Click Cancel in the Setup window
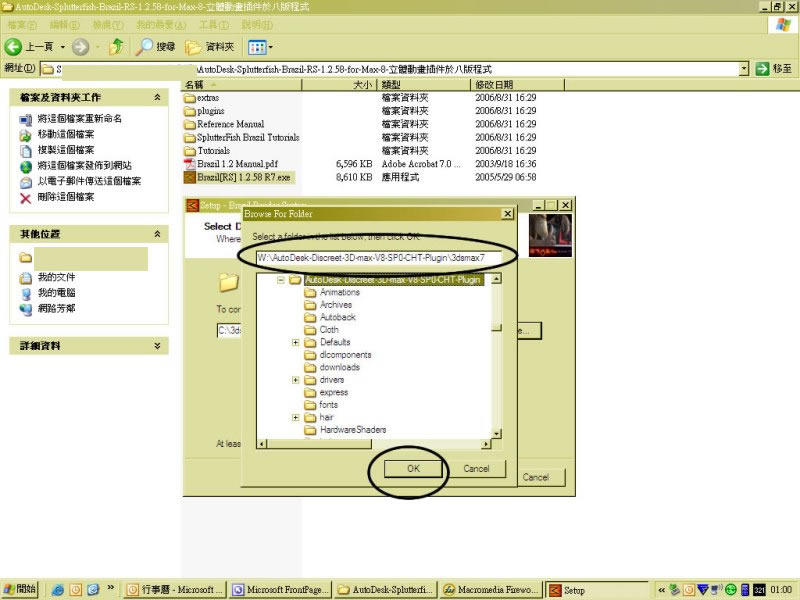 pyautogui.click(x=536, y=478)
